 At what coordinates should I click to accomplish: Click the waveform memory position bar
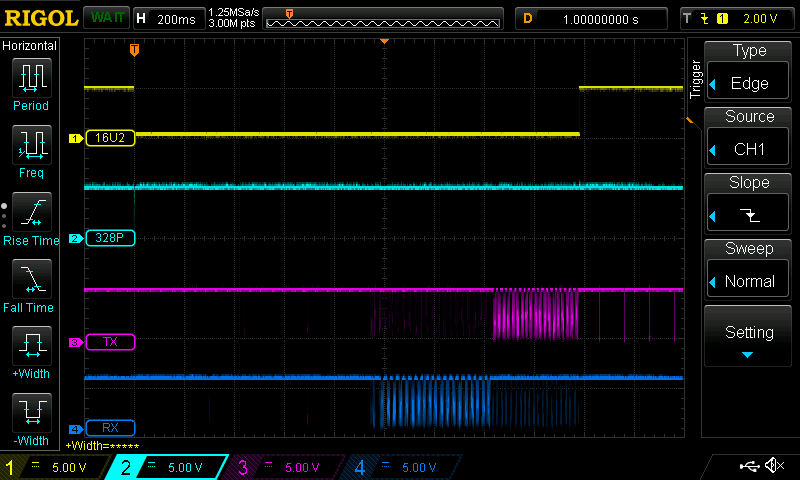(x=385, y=18)
